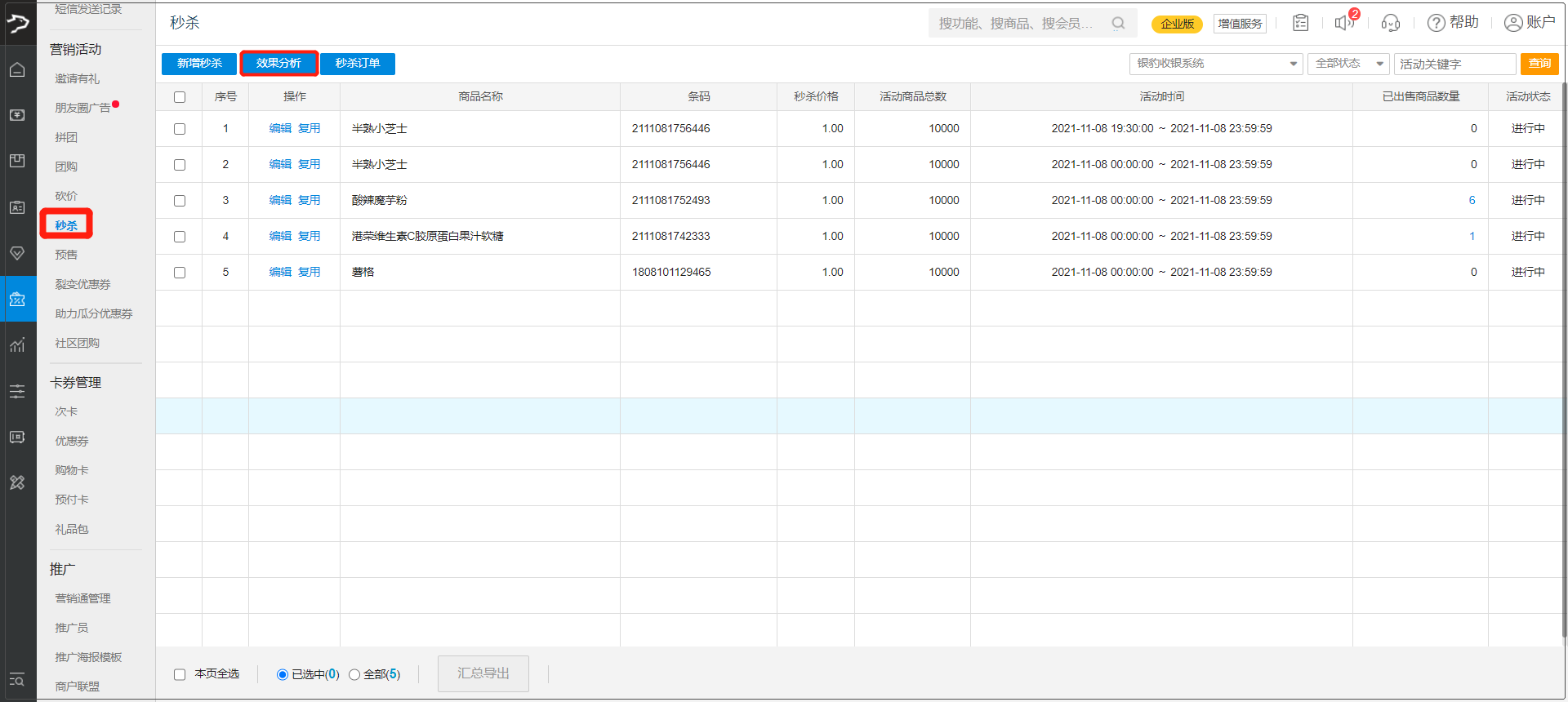
Task: Open the home icon in sidebar
Action: (17, 70)
